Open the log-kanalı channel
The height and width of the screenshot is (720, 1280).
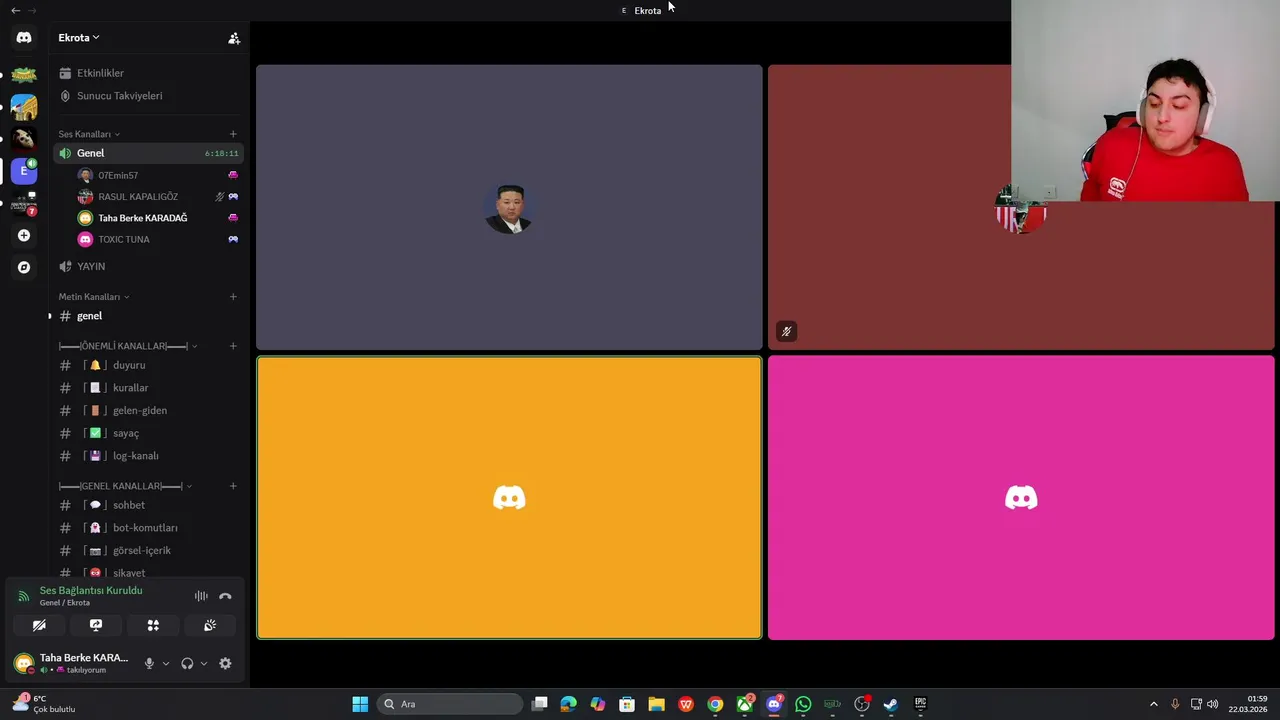coord(147,456)
